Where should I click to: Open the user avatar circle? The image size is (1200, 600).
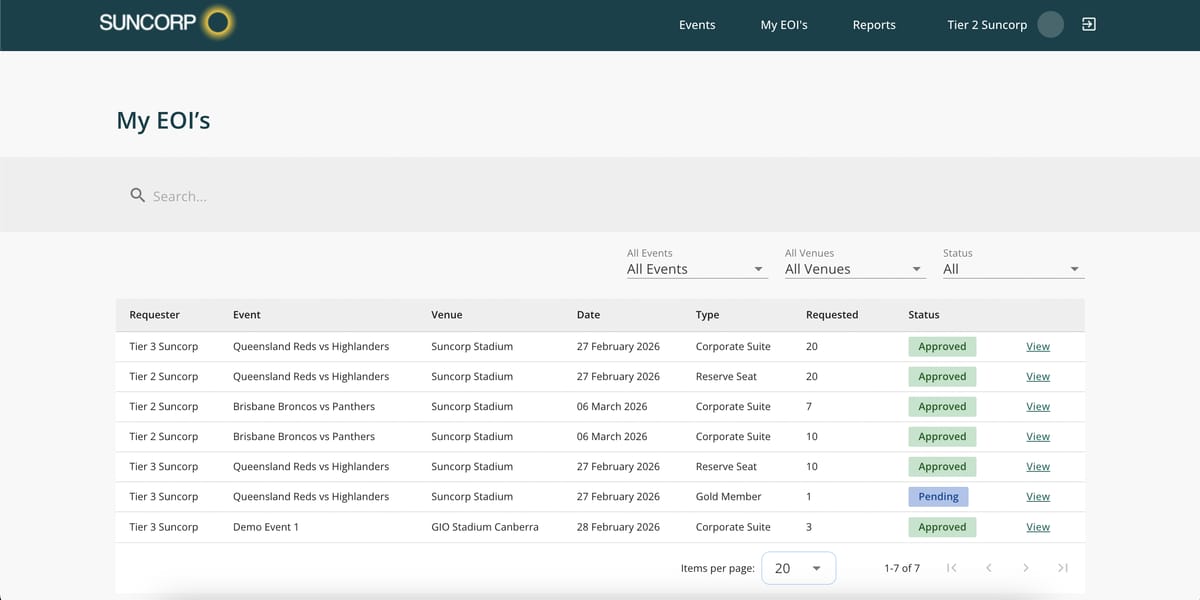(x=1050, y=24)
